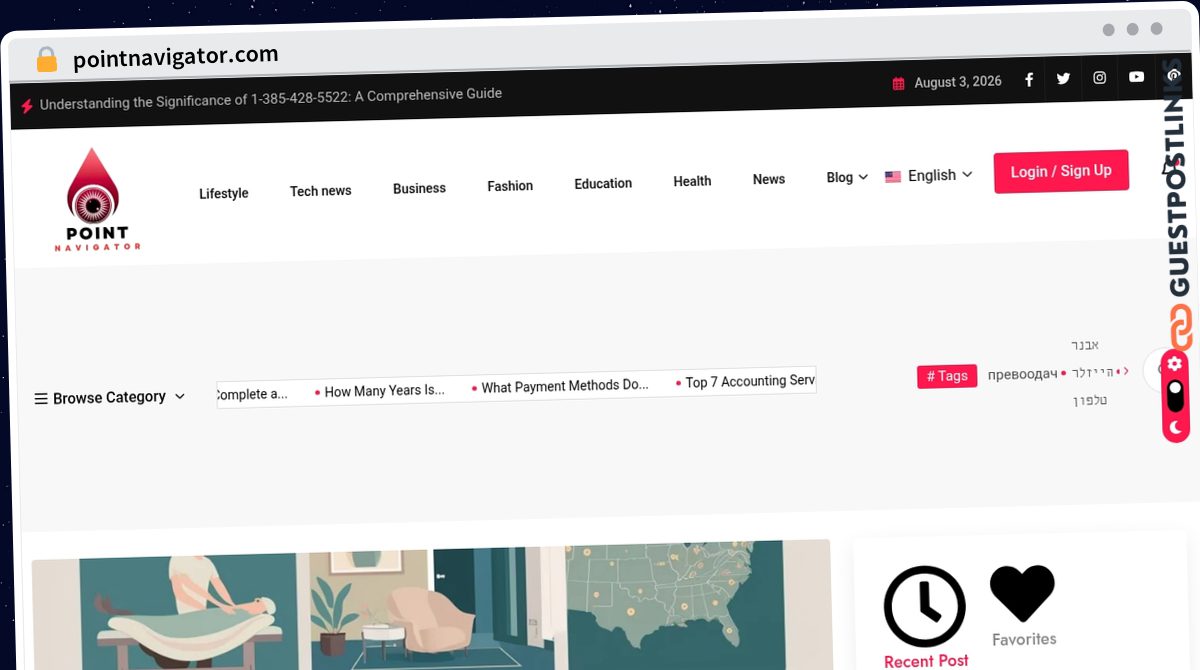Open the YouTube social icon
Image resolution: width=1200 pixels, height=670 pixels.
[1136, 77]
